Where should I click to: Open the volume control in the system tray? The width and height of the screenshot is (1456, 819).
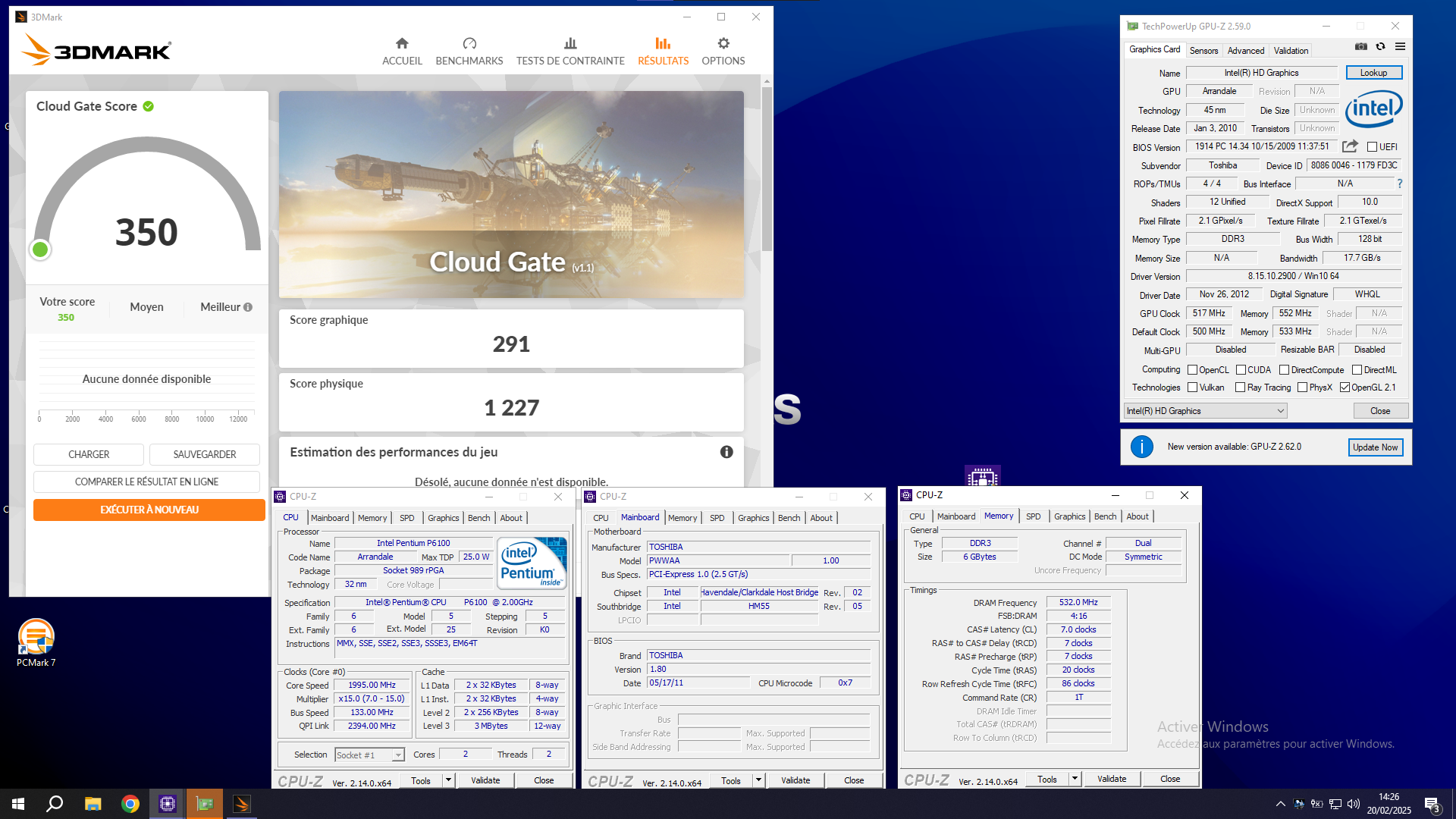pos(1354,804)
